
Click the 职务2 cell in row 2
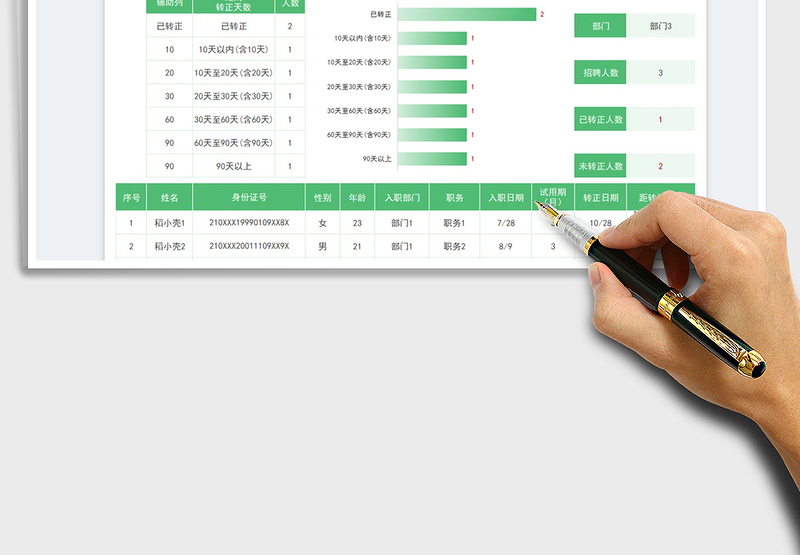point(454,246)
